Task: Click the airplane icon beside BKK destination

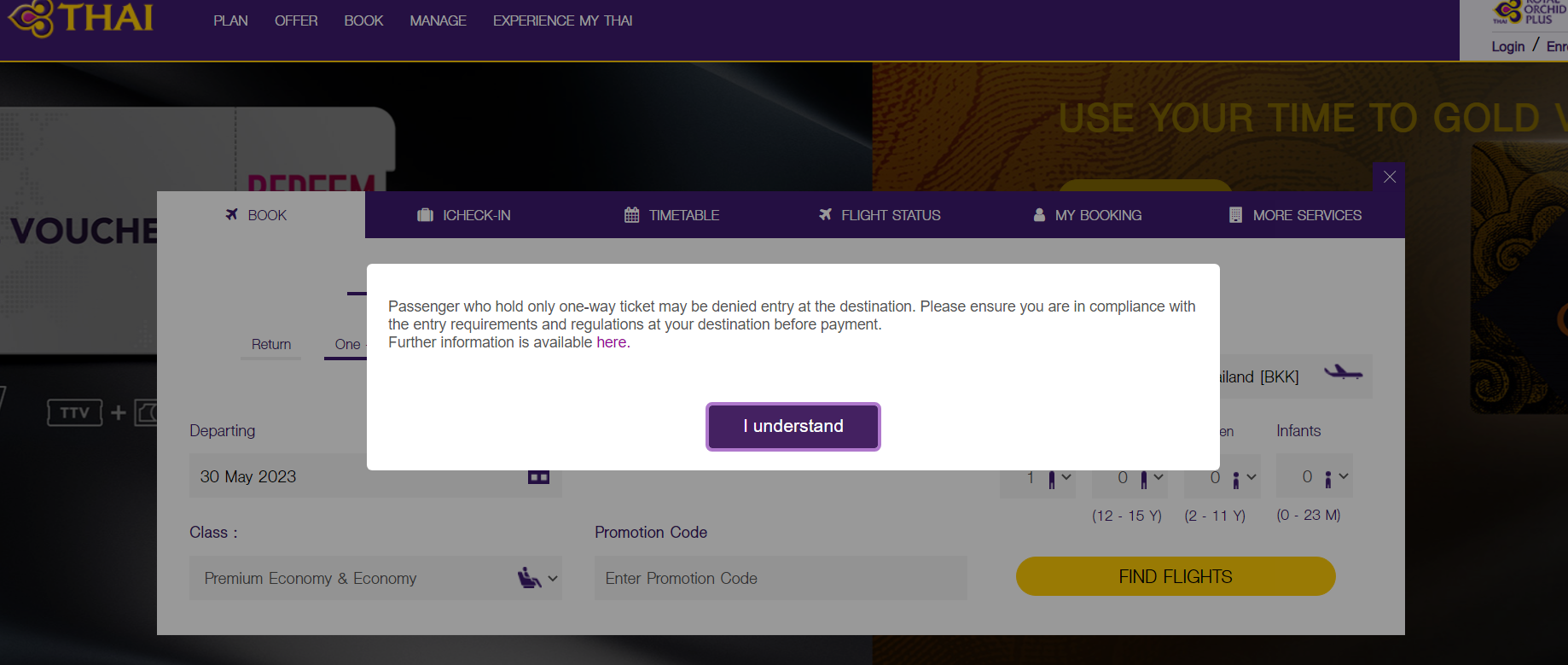Action: coord(1343,373)
